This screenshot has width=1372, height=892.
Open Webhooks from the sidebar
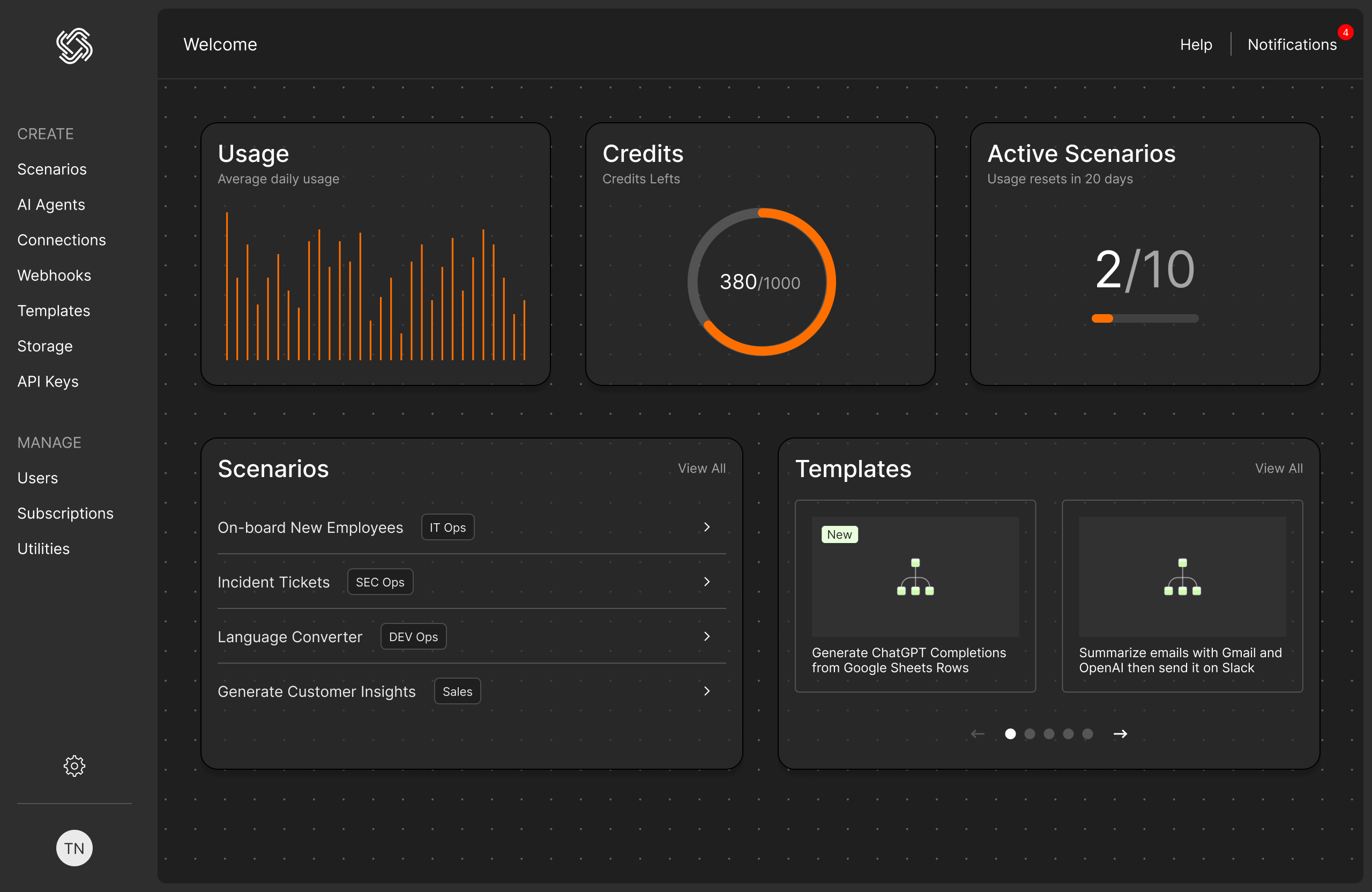54,275
